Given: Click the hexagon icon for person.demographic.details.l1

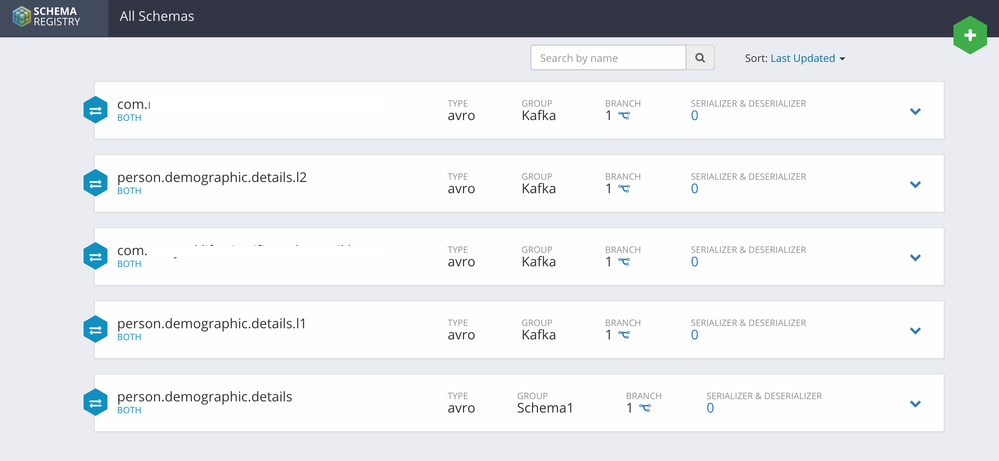Looking at the screenshot, I should (x=95, y=330).
